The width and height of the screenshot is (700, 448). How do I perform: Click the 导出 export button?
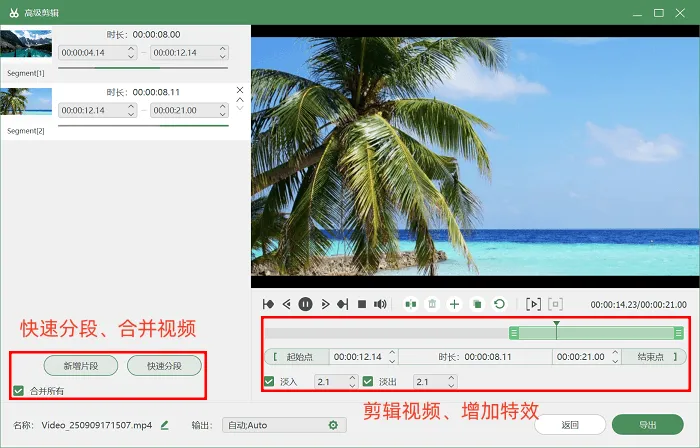[648, 425]
